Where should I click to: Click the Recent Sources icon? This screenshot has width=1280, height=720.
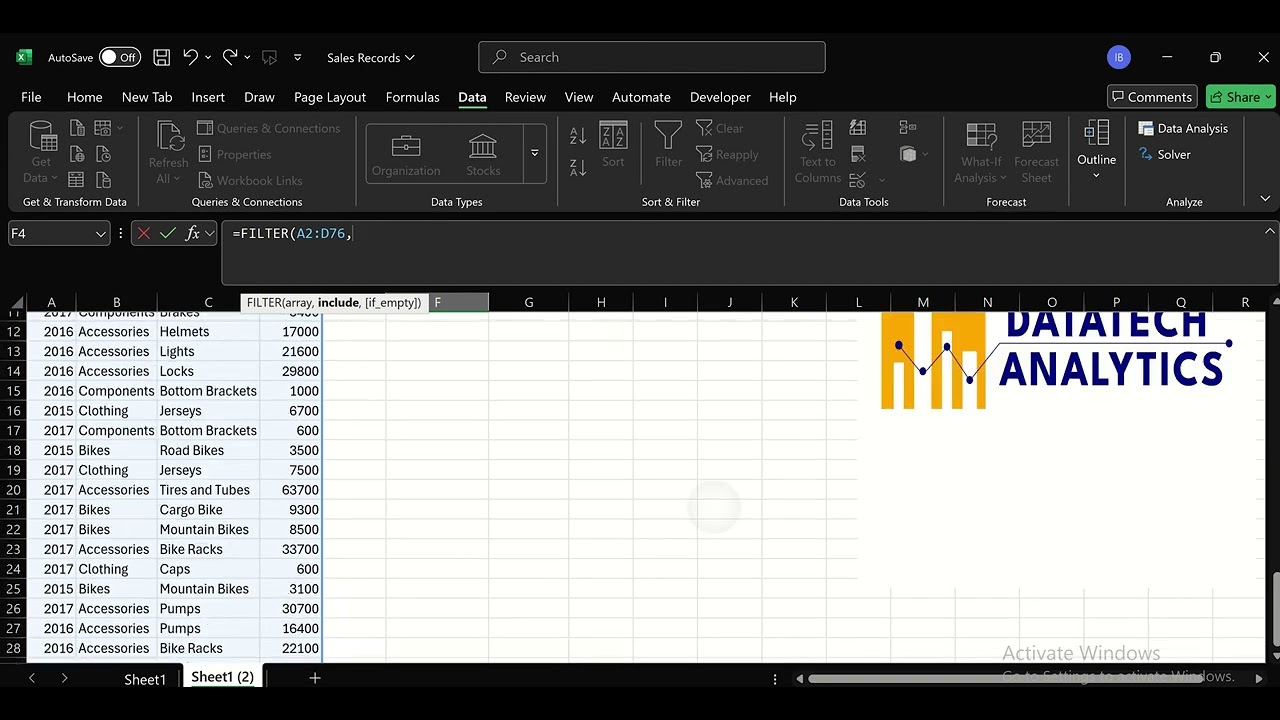(103, 154)
